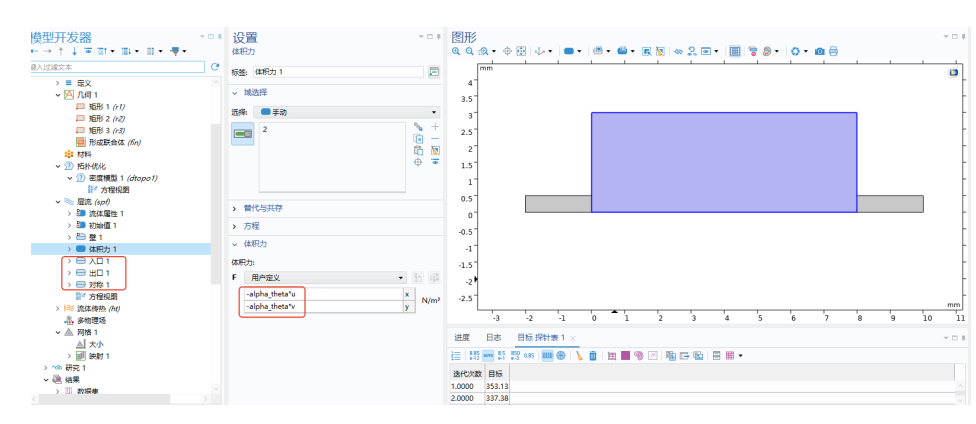Click the hide-for-physics eye icon in model builder
Screen dimensions: 976x424
pos(88,51)
